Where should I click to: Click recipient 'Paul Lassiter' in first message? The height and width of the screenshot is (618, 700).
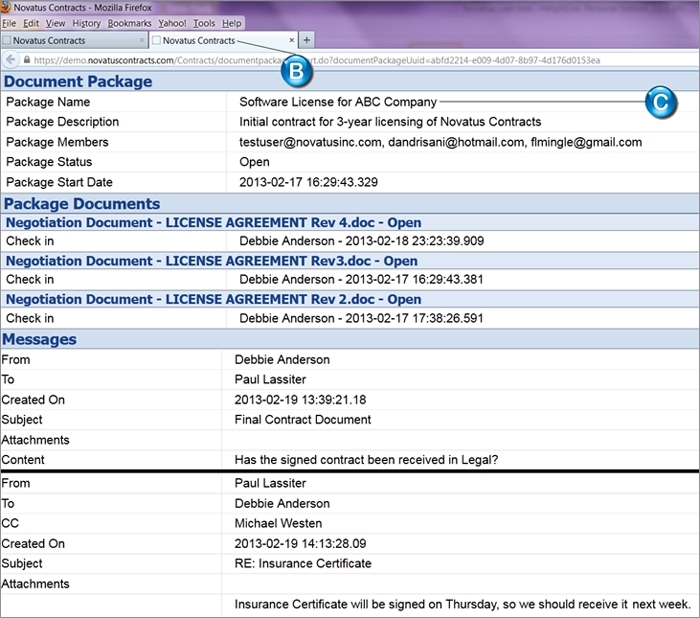click(x=270, y=380)
